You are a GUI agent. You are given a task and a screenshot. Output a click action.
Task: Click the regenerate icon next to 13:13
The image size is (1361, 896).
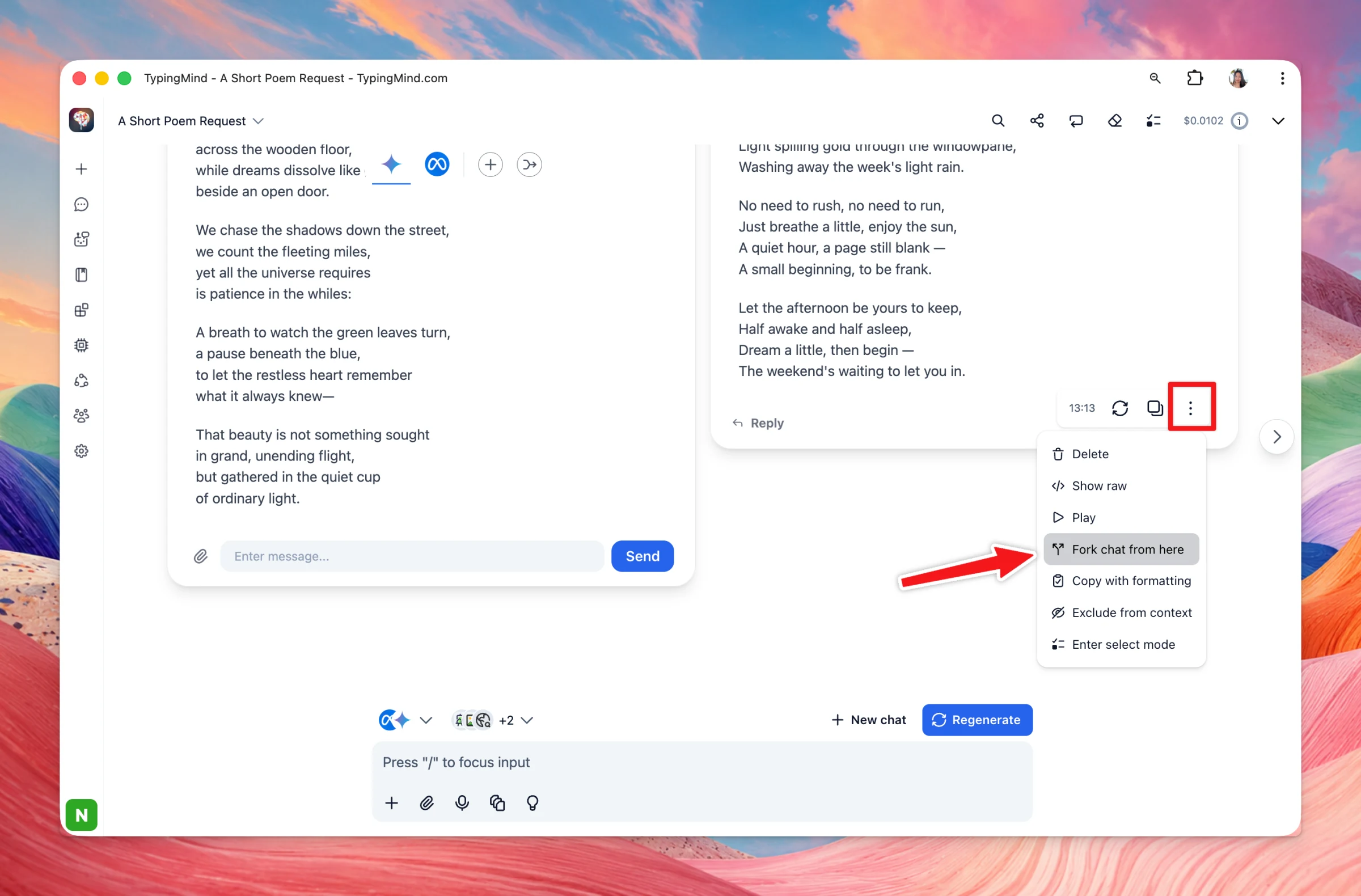(1119, 408)
